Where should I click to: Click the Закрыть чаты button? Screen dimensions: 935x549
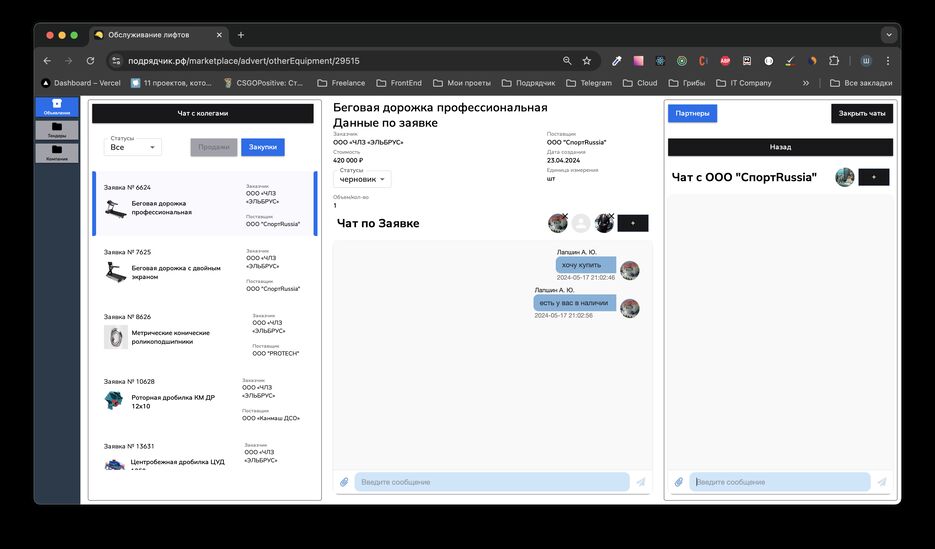[861, 113]
